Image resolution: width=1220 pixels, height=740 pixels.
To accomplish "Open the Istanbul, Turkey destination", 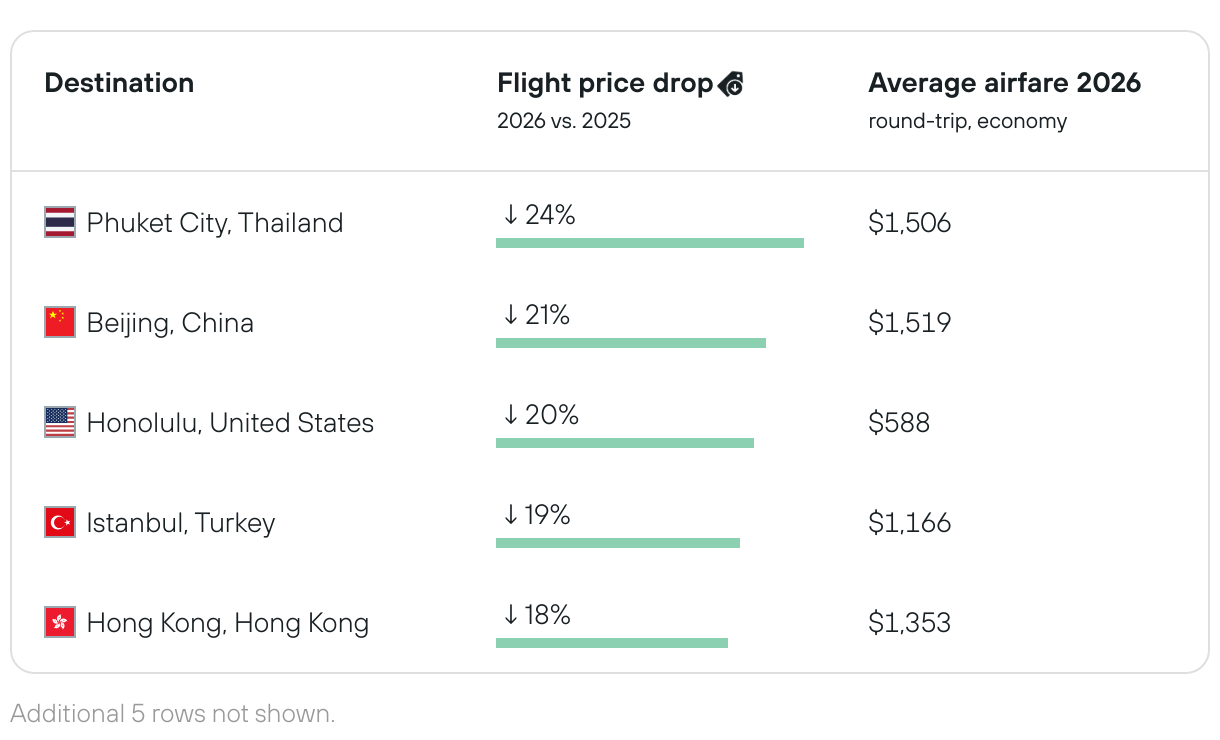I will pos(181,522).
